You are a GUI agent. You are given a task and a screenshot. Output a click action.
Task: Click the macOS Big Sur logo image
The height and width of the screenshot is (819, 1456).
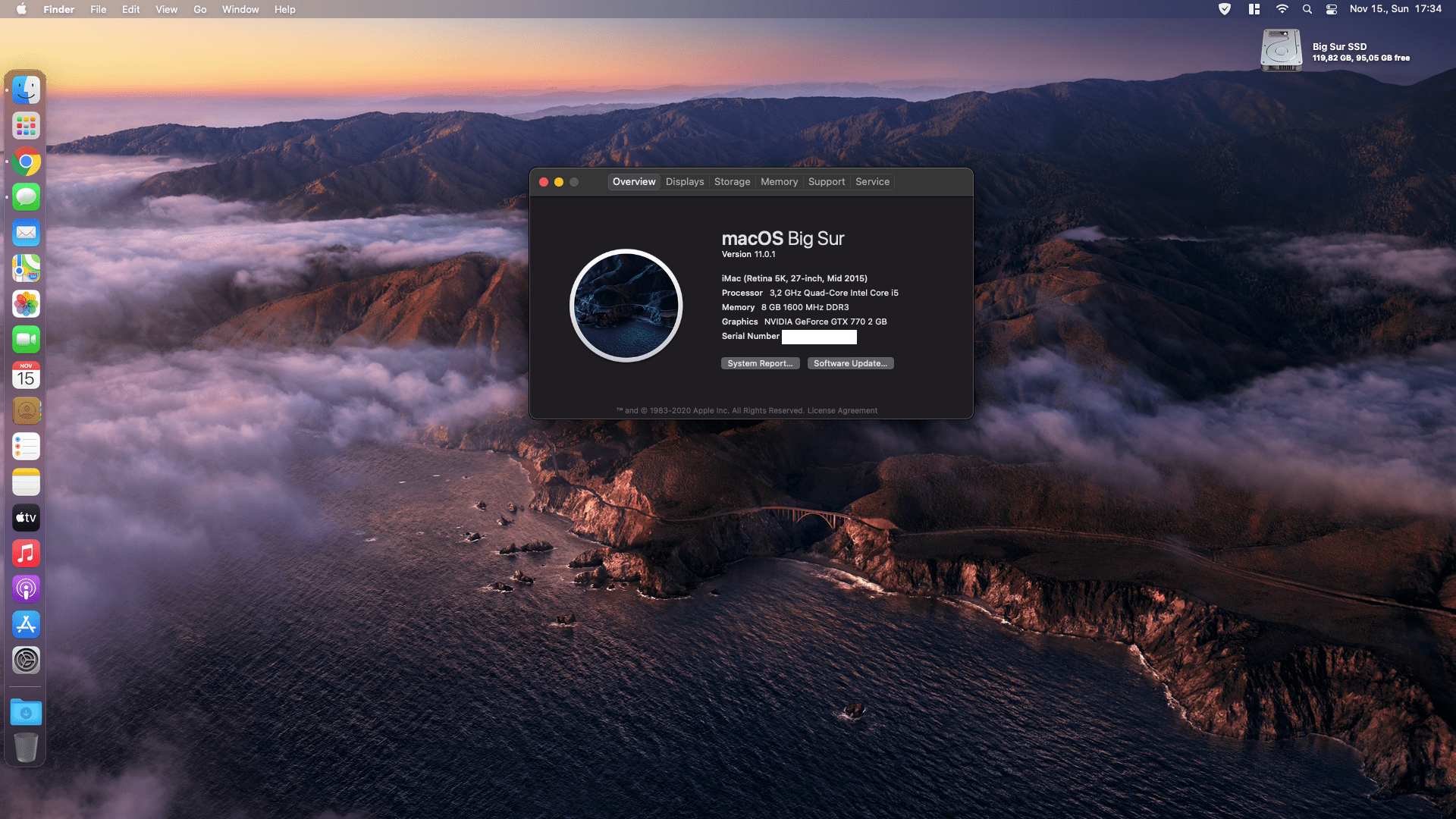pyautogui.click(x=626, y=306)
